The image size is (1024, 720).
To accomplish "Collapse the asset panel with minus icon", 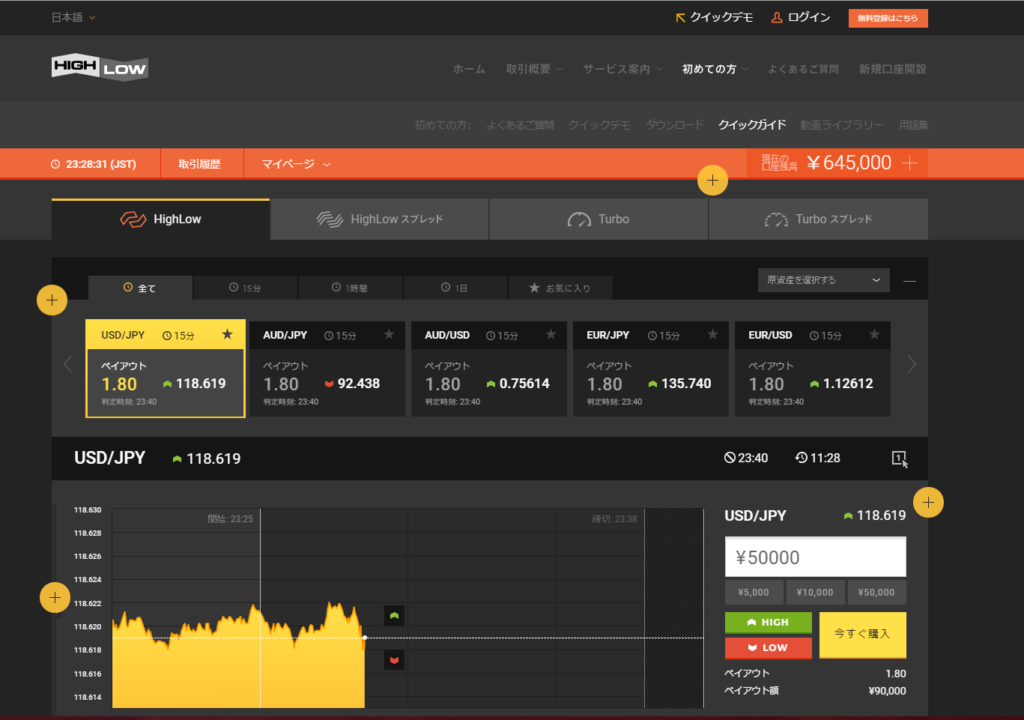I will (909, 281).
